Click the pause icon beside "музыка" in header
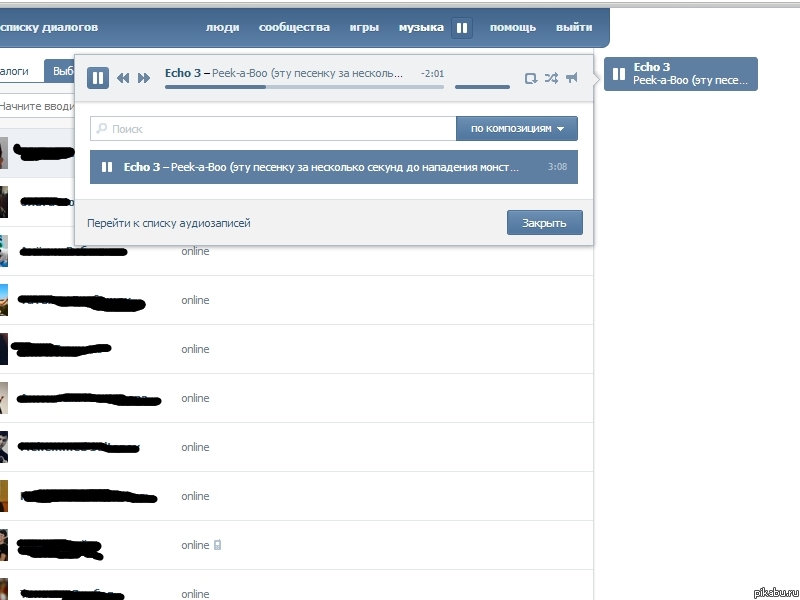Viewport: 800px width, 600px height. [x=462, y=28]
